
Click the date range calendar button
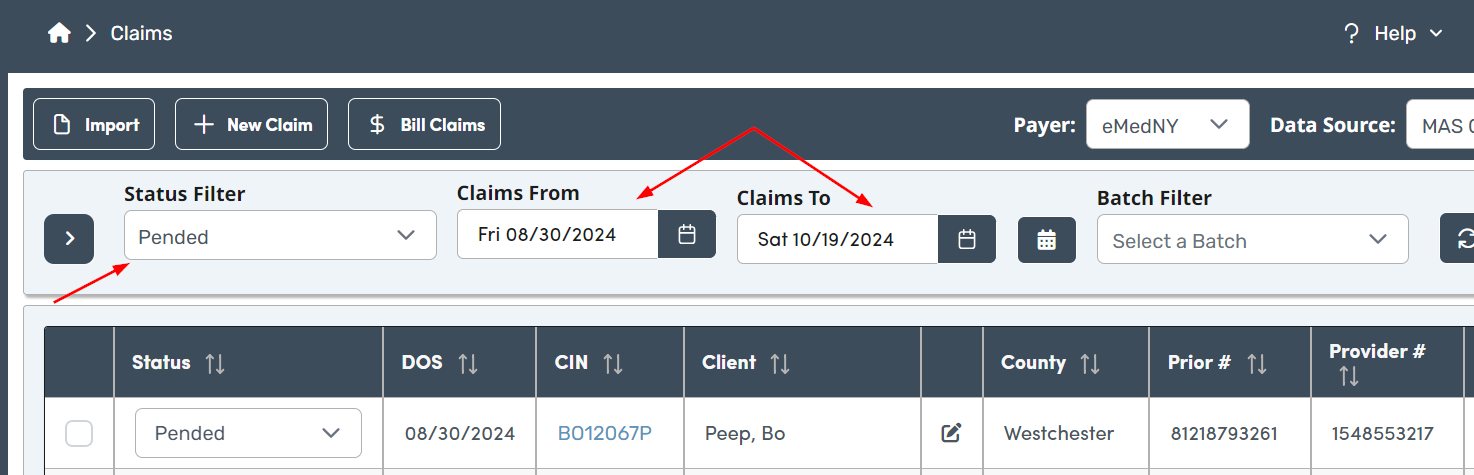tap(1047, 240)
